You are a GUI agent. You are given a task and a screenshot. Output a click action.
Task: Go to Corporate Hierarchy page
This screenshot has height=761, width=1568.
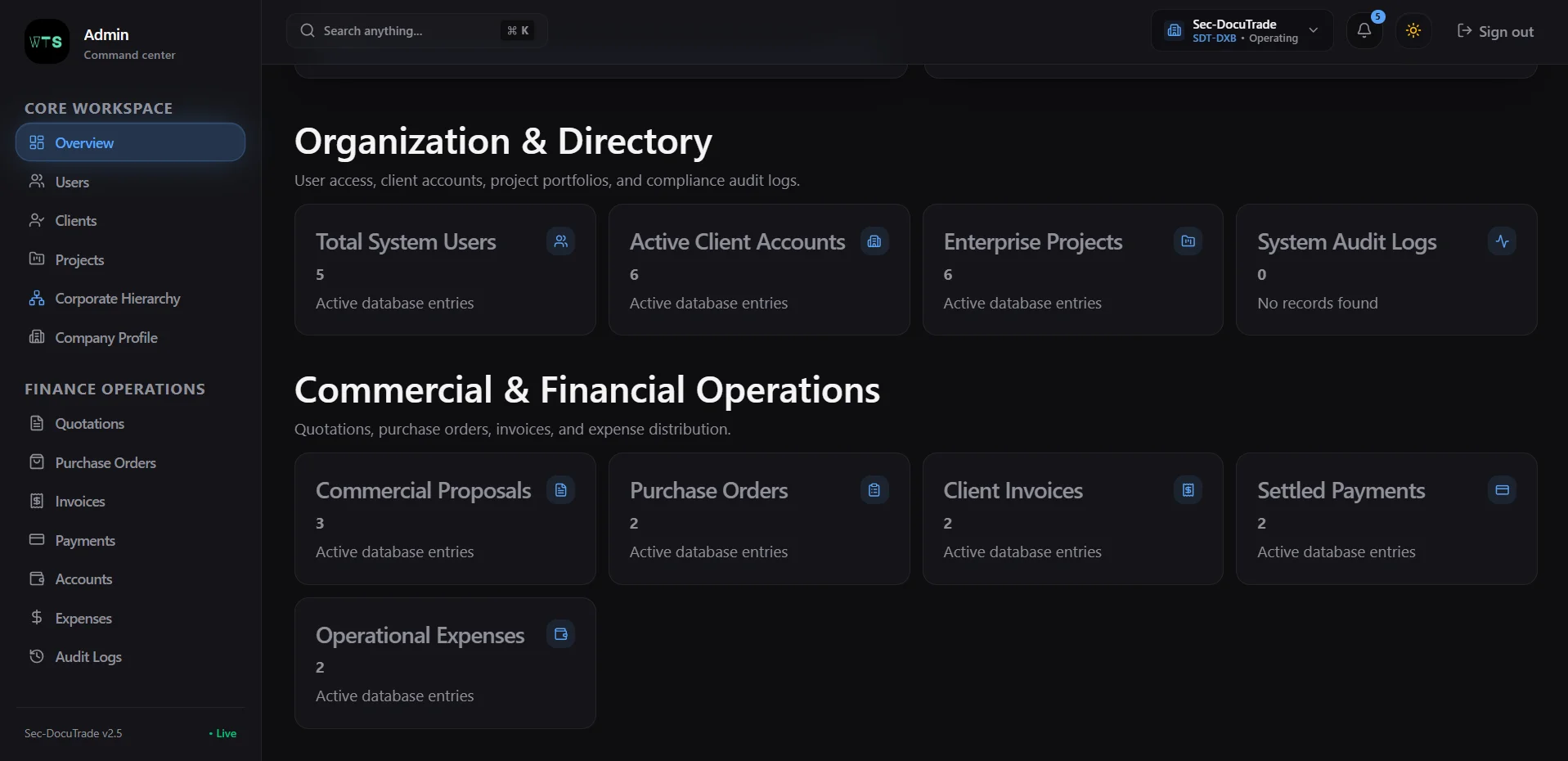(130, 299)
